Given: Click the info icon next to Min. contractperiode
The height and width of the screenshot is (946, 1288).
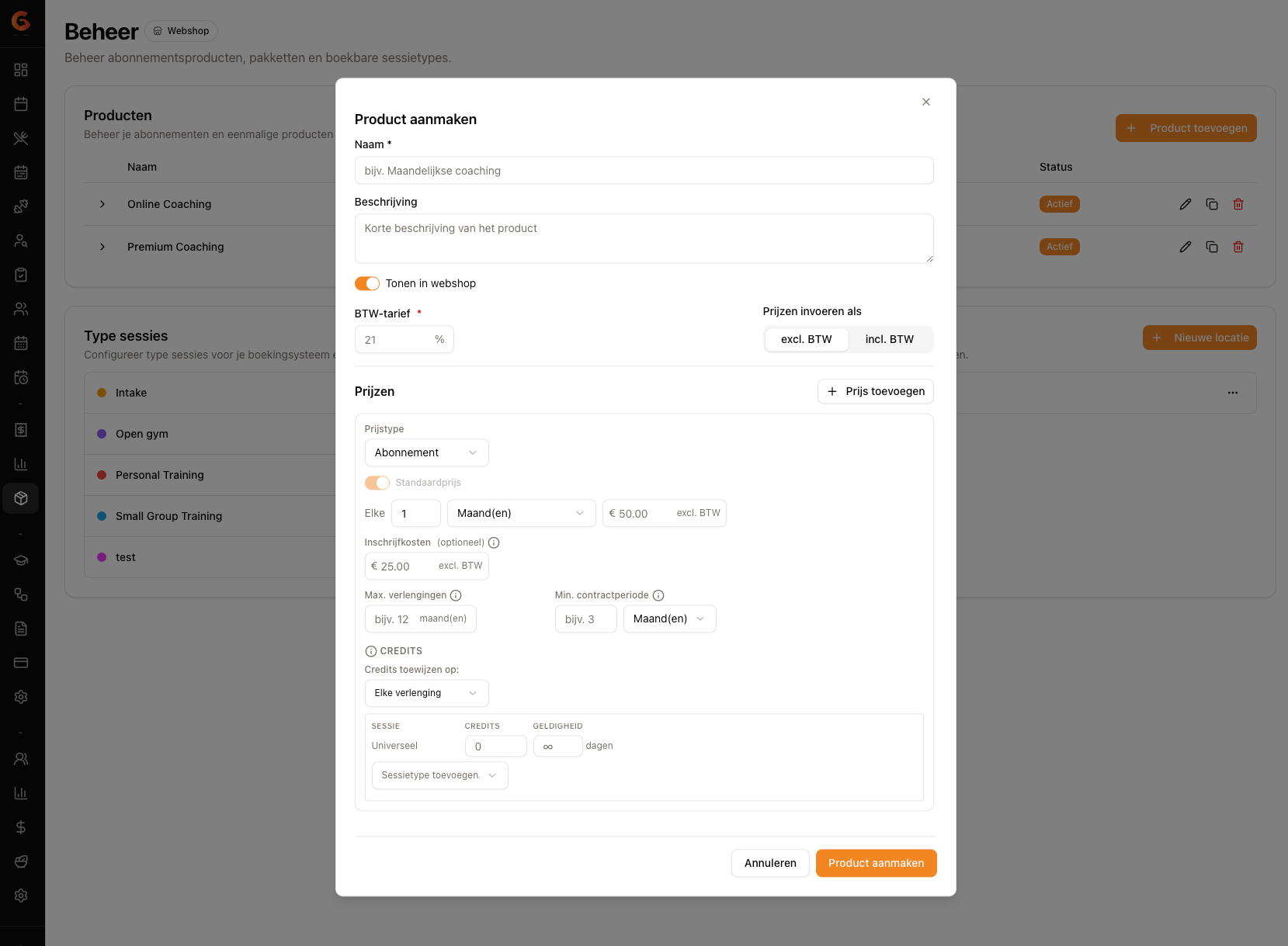Looking at the screenshot, I should pyautogui.click(x=658, y=595).
